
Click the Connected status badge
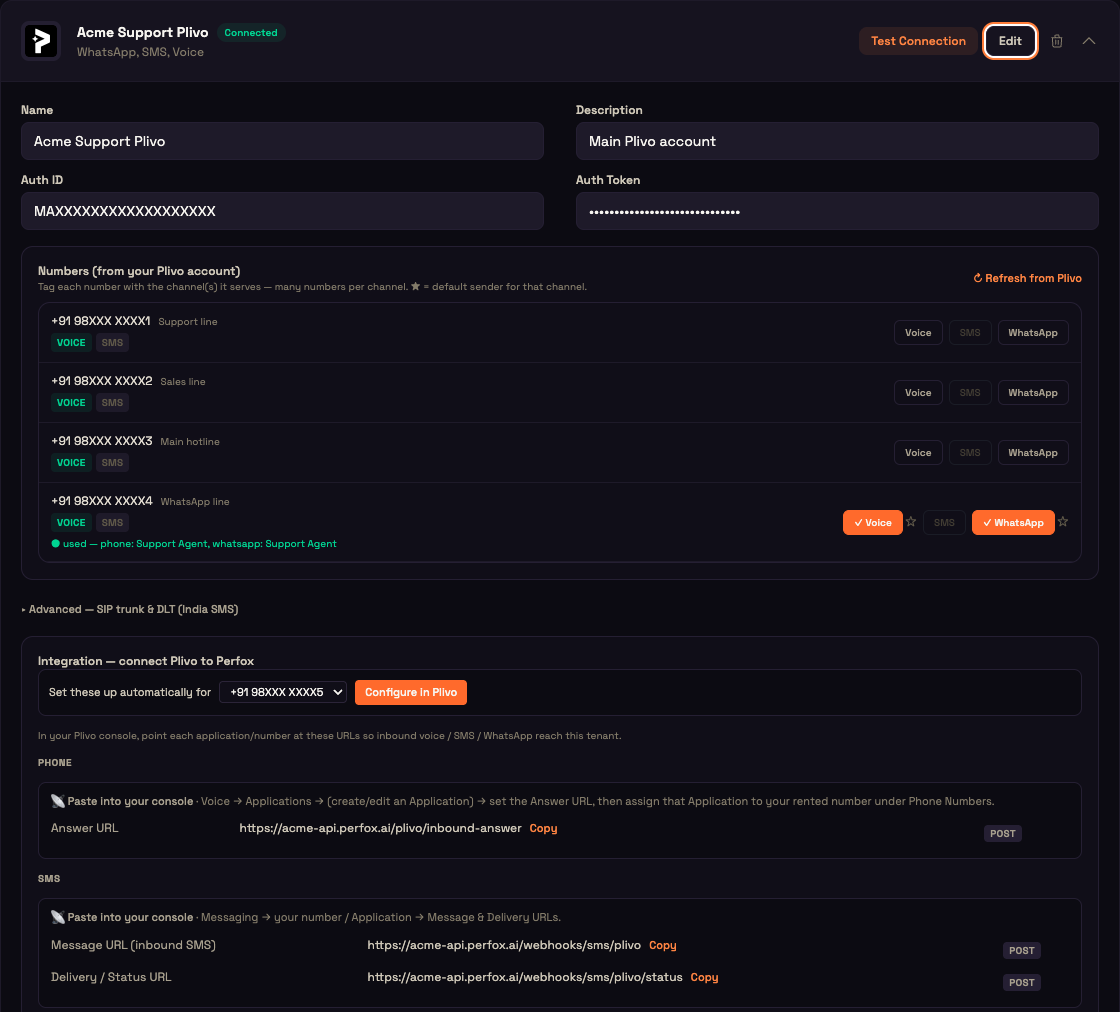tap(251, 33)
